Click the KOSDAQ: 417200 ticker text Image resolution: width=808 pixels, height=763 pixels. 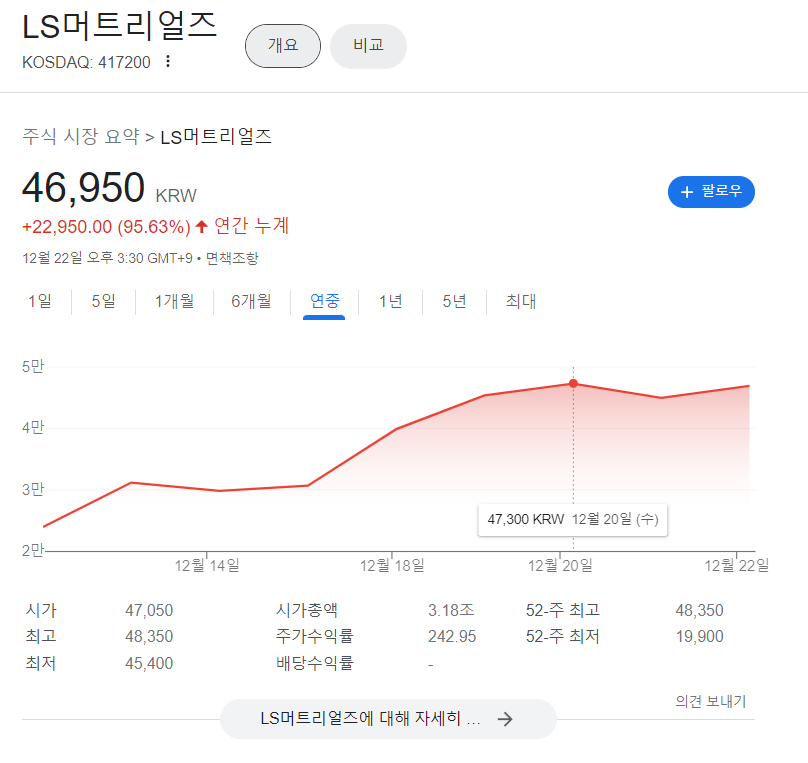pos(86,62)
